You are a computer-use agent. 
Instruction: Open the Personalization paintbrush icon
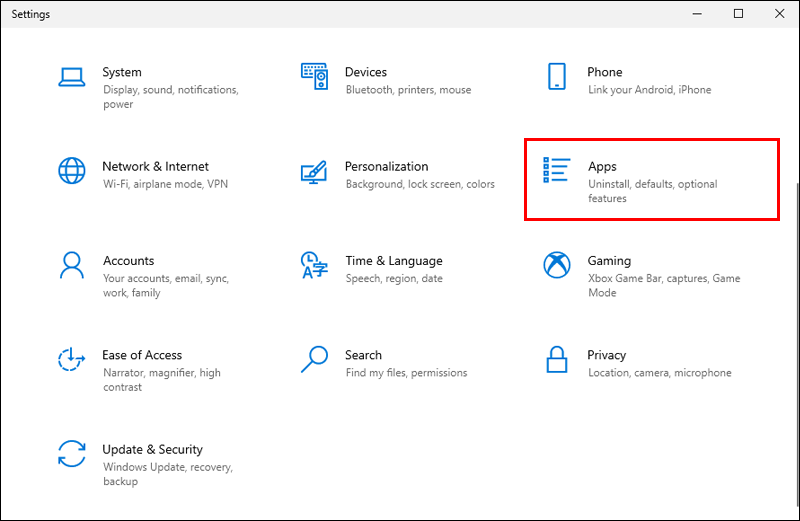[314, 171]
